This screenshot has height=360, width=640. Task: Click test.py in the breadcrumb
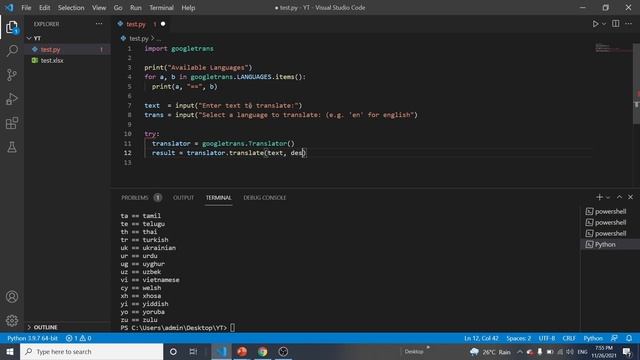[x=139, y=38]
